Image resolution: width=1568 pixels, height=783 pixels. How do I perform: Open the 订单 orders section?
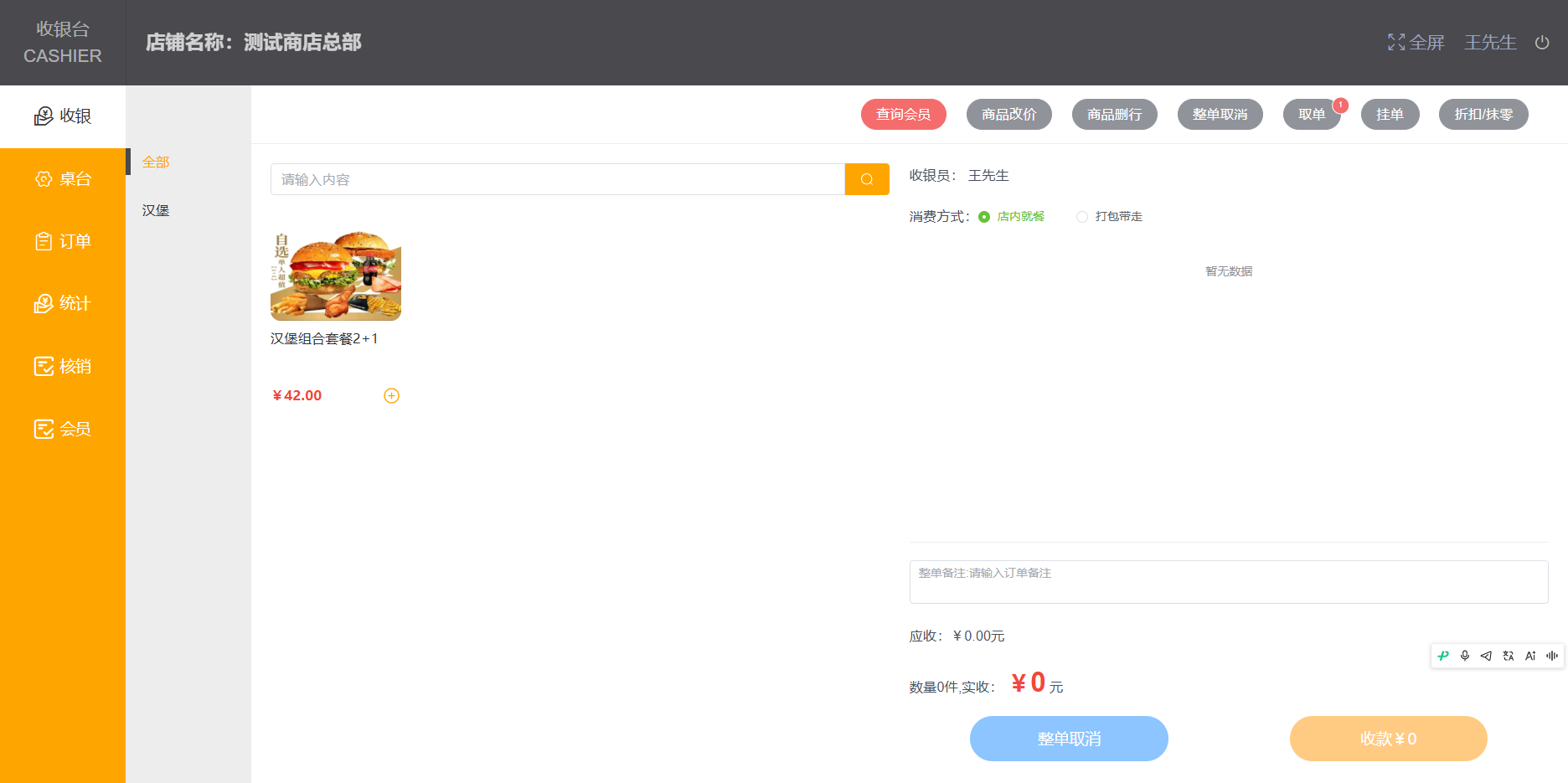click(x=63, y=241)
